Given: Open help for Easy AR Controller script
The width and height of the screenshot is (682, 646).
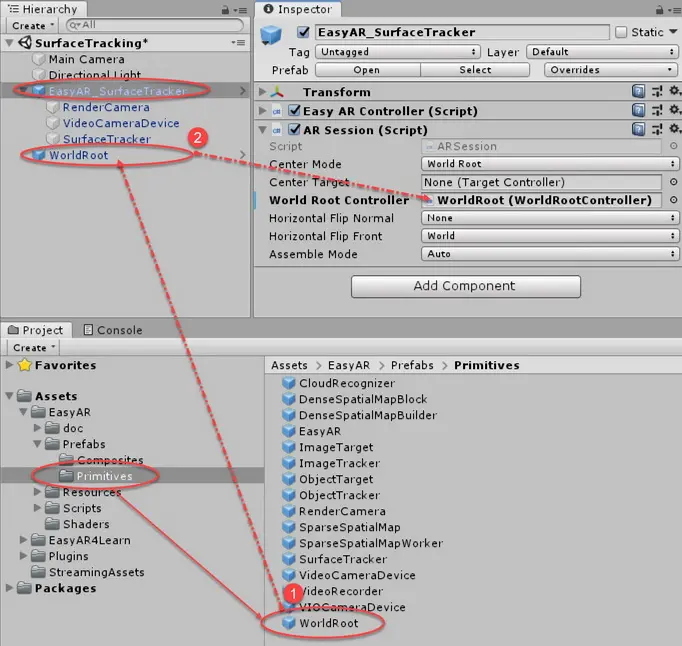Looking at the screenshot, I should (638, 110).
